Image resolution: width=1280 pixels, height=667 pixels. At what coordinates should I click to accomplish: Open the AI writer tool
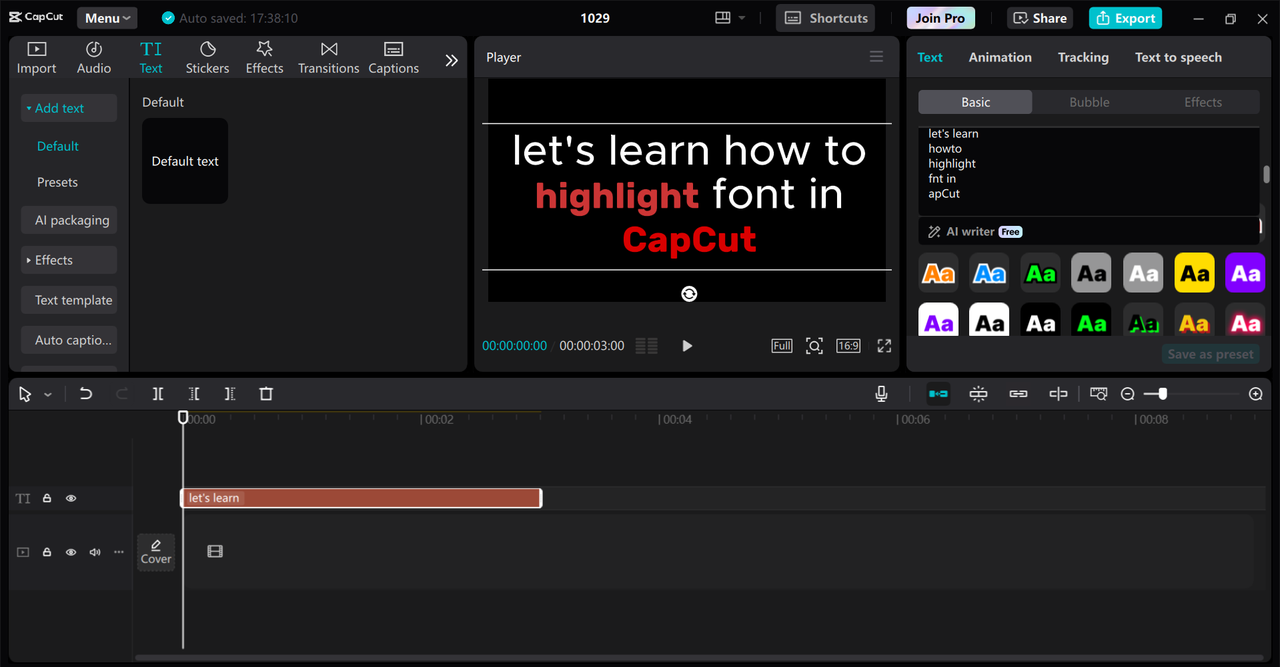[x=975, y=231]
